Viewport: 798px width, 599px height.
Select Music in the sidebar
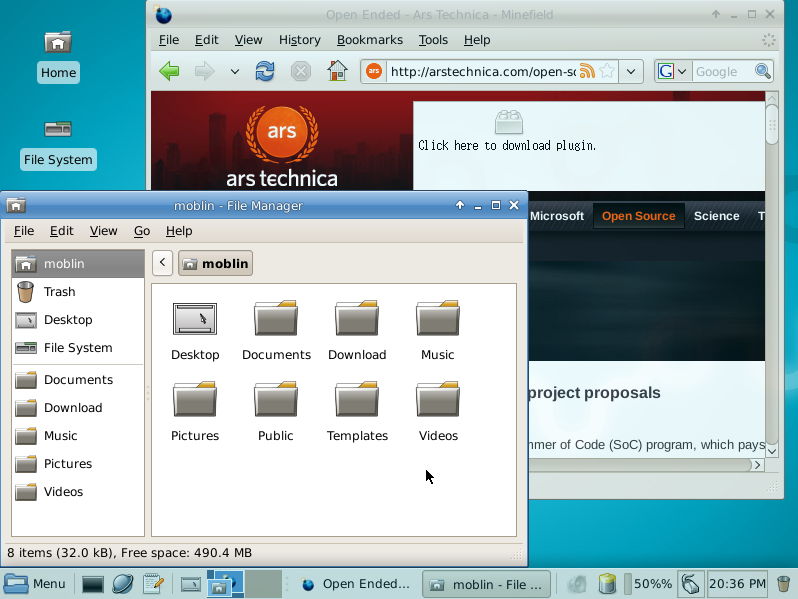pyautogui.click(x=78, y=436)
